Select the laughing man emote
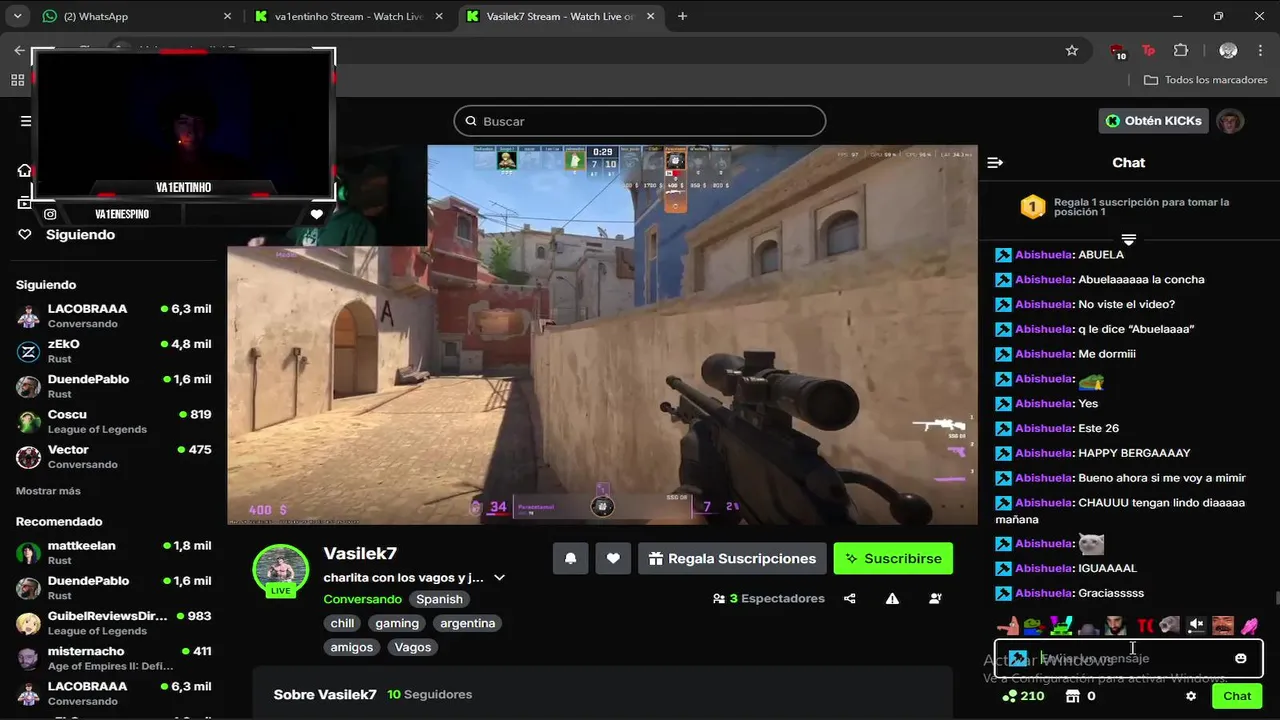The height and width of the screenshot is (720, 1280). click(x=1223, y=626)
